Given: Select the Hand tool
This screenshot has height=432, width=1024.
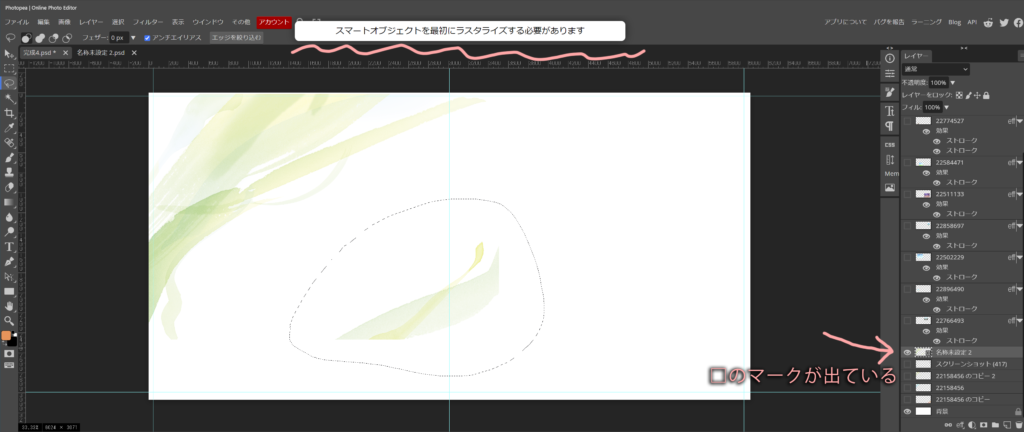Looking at the screenshot, I should click(9, 306).
